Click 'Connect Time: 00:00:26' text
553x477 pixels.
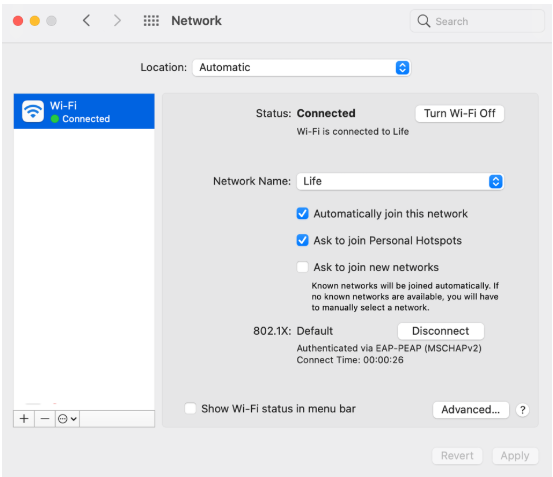tap(350, 360)
